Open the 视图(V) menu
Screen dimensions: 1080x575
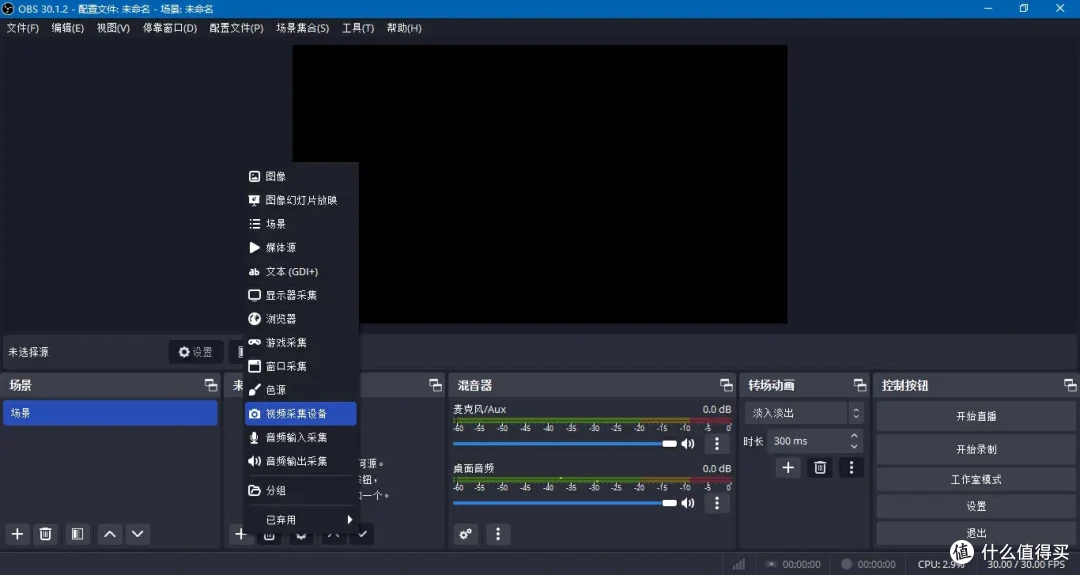(x=113, y=28)
